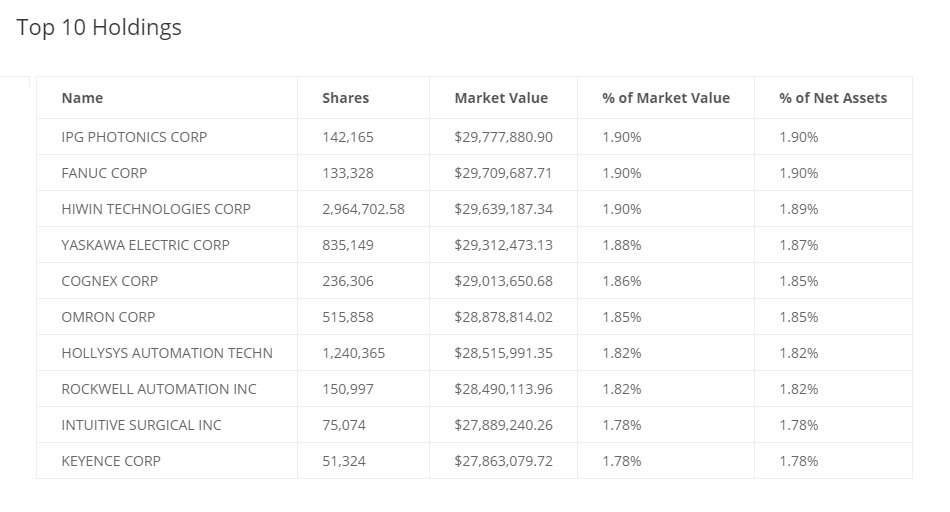Screen dimensions: 950x512
Task: Click HOLLYSYS AUTOMATION TECHN entry
Action: pos(167,353)
